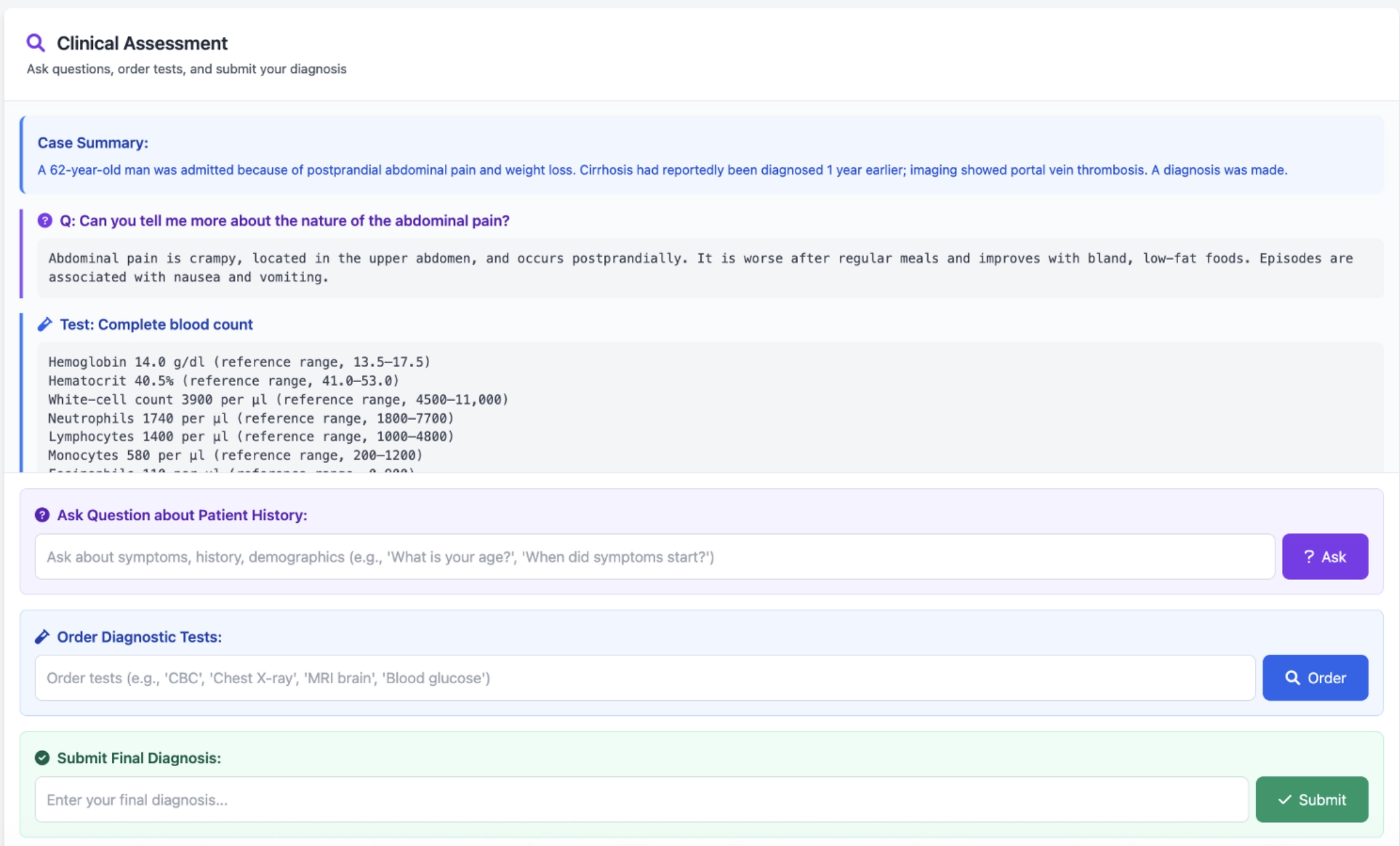Click the abdominal pain answer text block
This screenshot has width=1400, height=846.
[710, 268]
